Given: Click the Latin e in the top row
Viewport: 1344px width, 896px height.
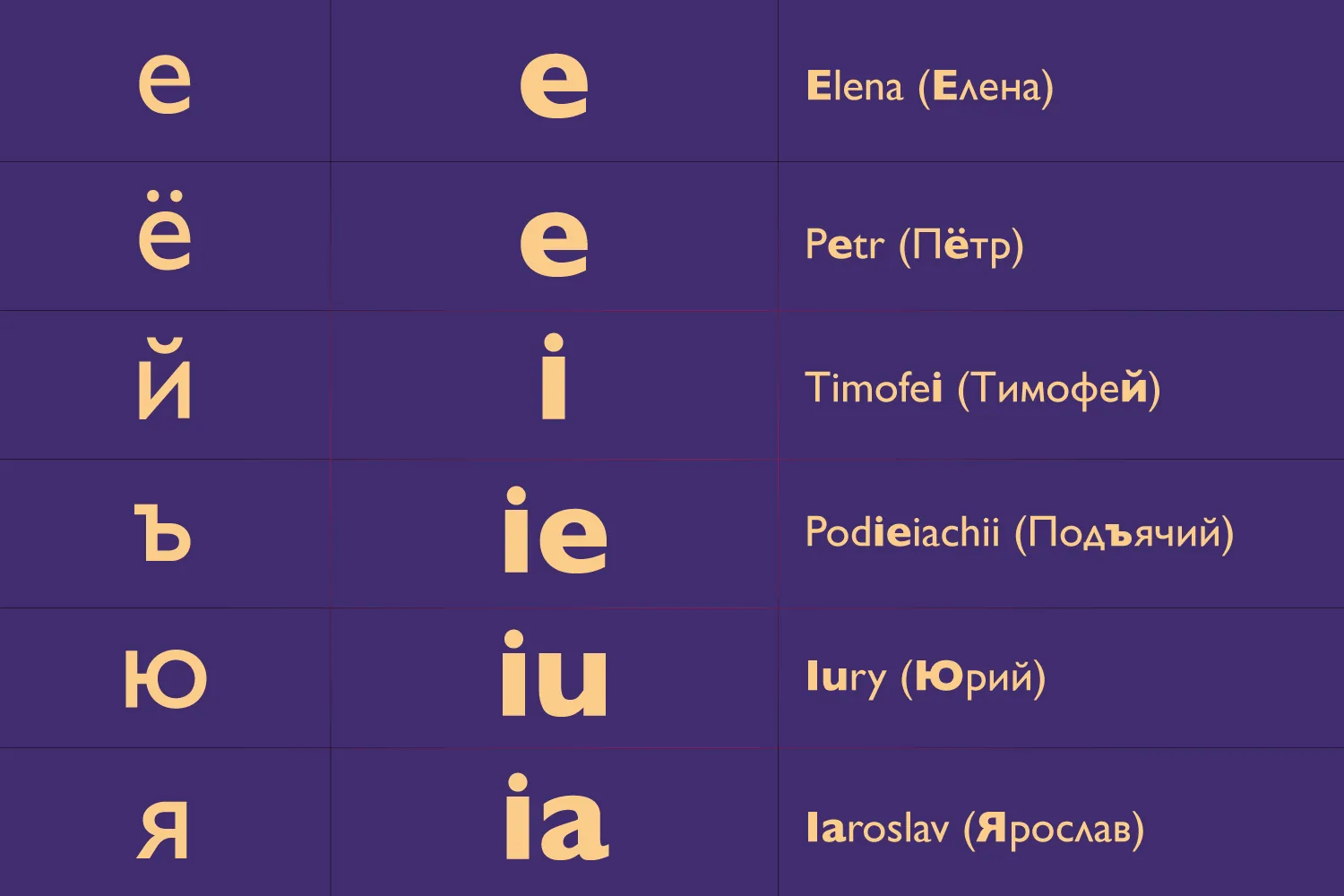Looking at the screenshot, I should [x=554, y=85].
